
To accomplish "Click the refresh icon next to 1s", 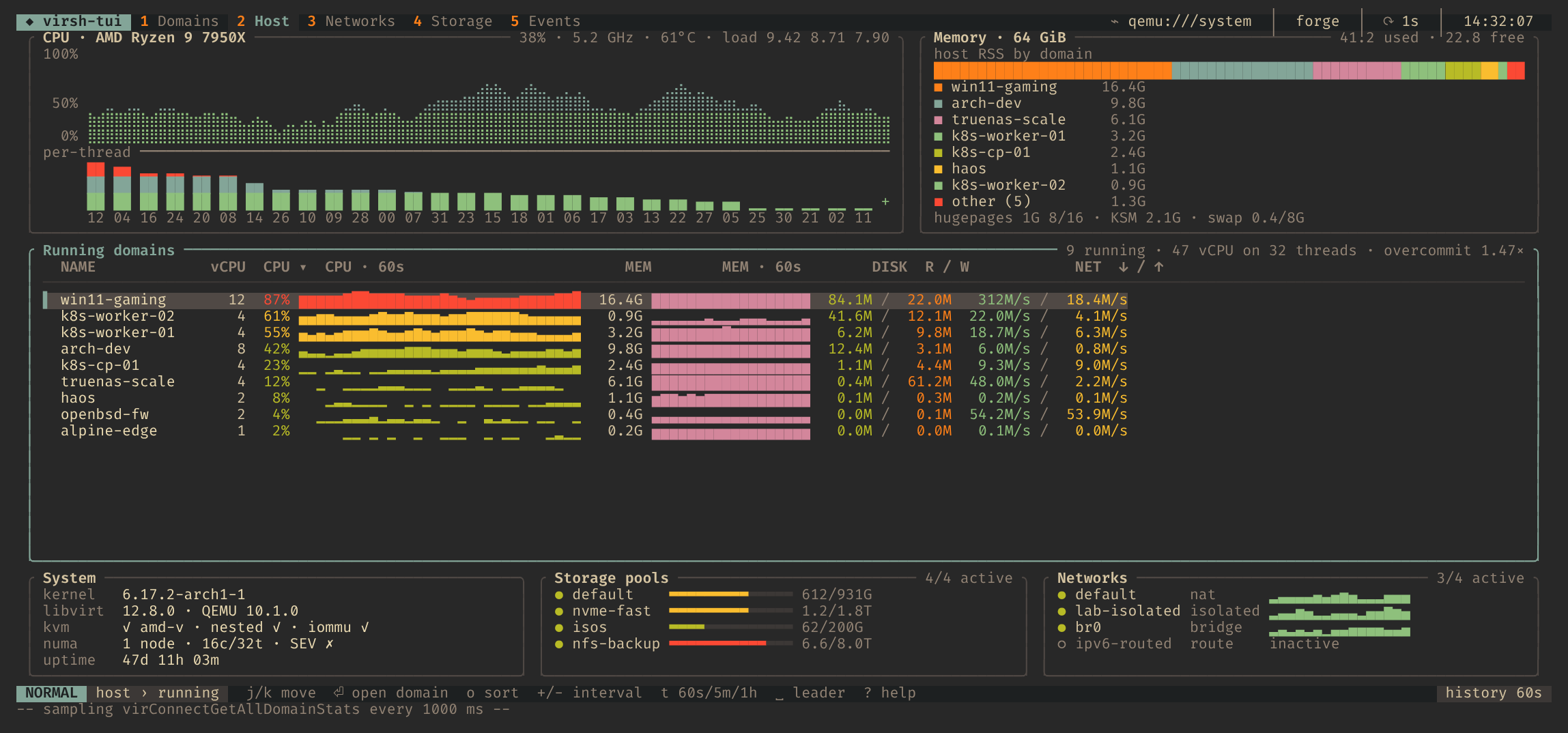I will tap(1388, 22).
